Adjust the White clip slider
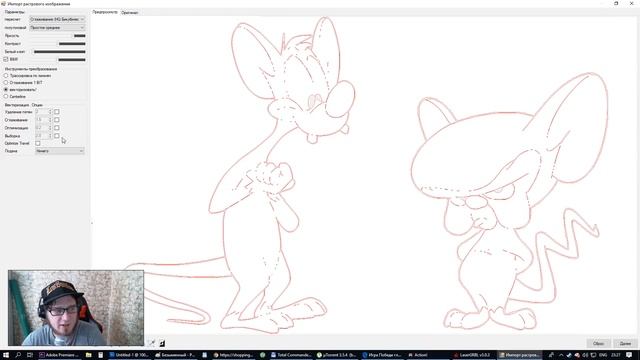Image resolution: width=640 pixels, height=360 pixels. tap(57, 52)
